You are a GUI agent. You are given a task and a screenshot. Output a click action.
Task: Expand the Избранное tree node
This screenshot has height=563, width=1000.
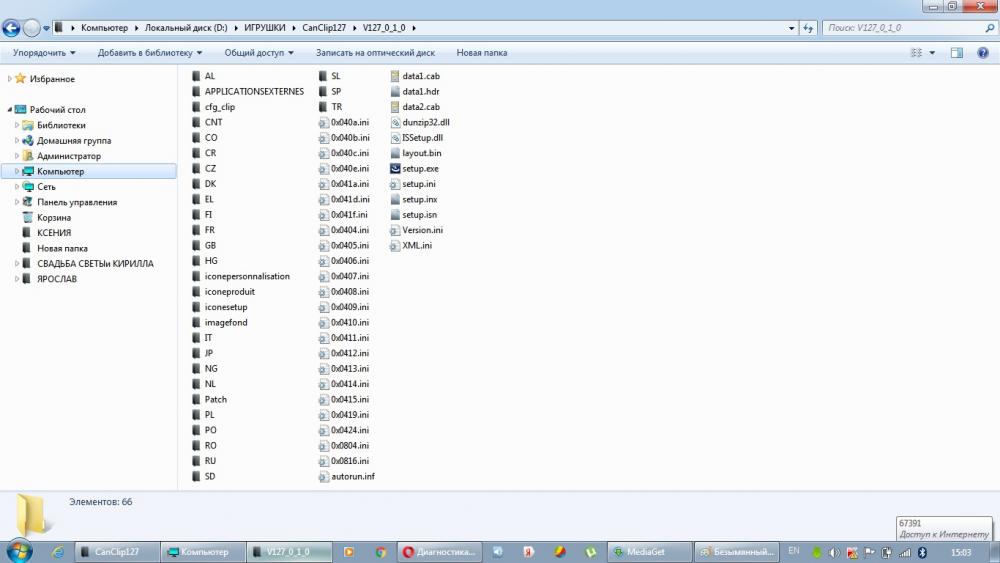pyautogui.click(x=9, y=79)
